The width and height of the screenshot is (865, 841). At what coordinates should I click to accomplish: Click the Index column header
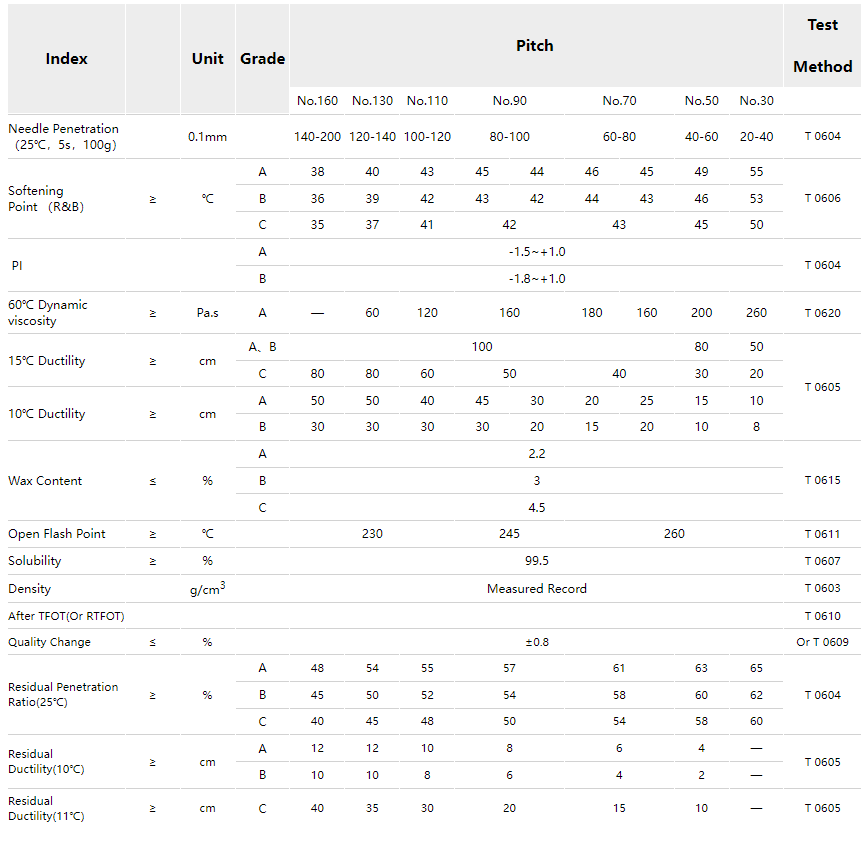[66, 59]
